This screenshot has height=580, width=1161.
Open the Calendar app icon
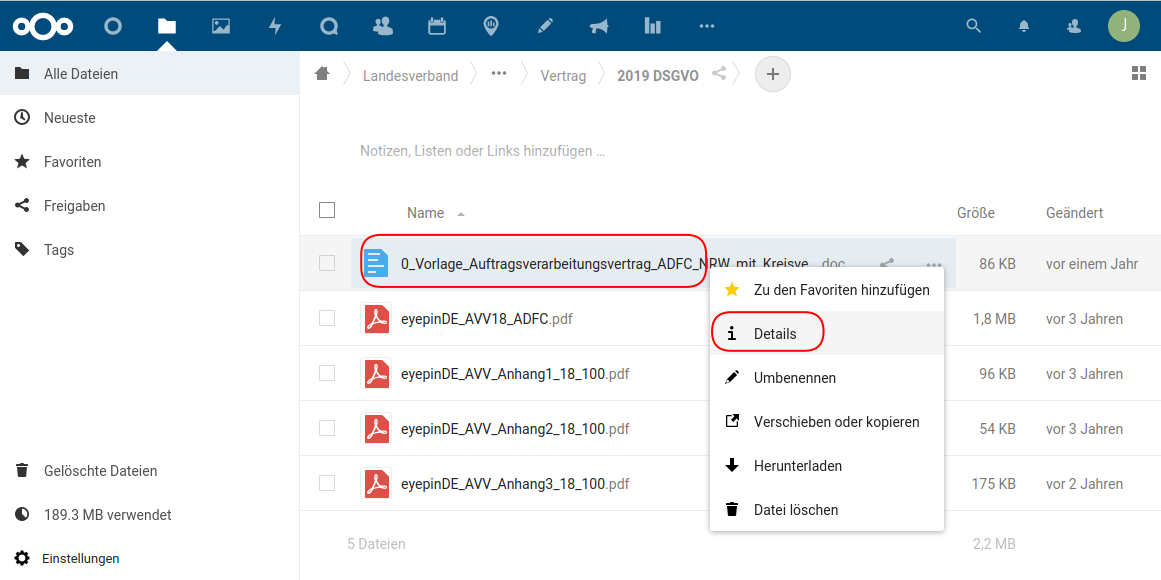437,26
